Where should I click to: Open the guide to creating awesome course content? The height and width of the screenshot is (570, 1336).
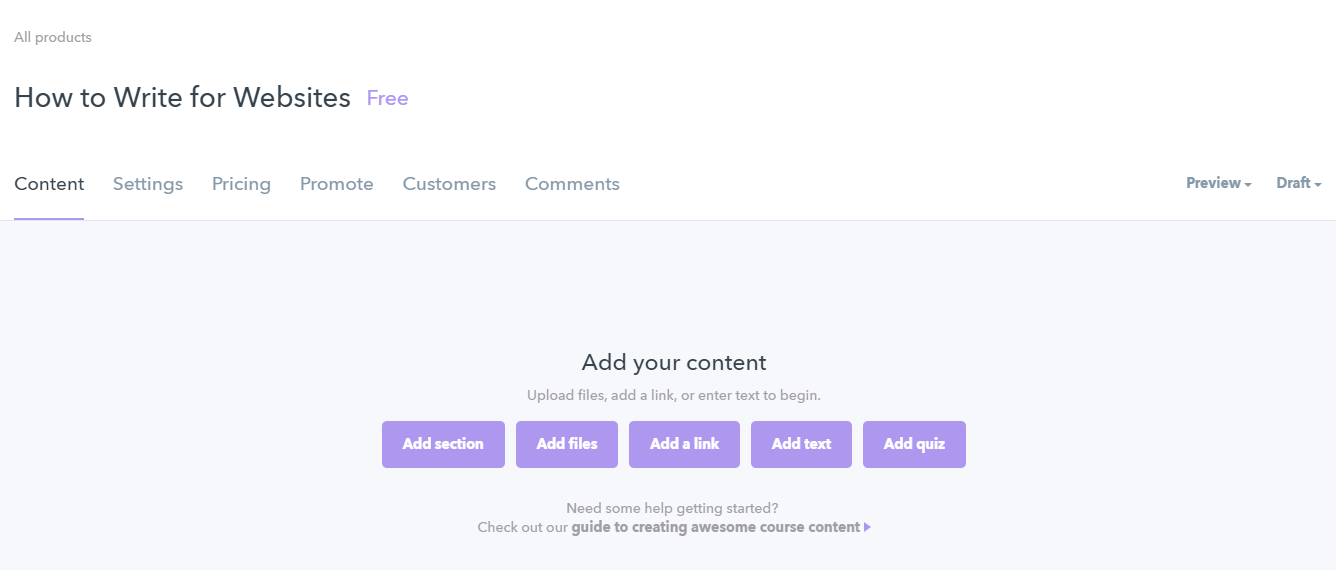(x=715, y=527)
